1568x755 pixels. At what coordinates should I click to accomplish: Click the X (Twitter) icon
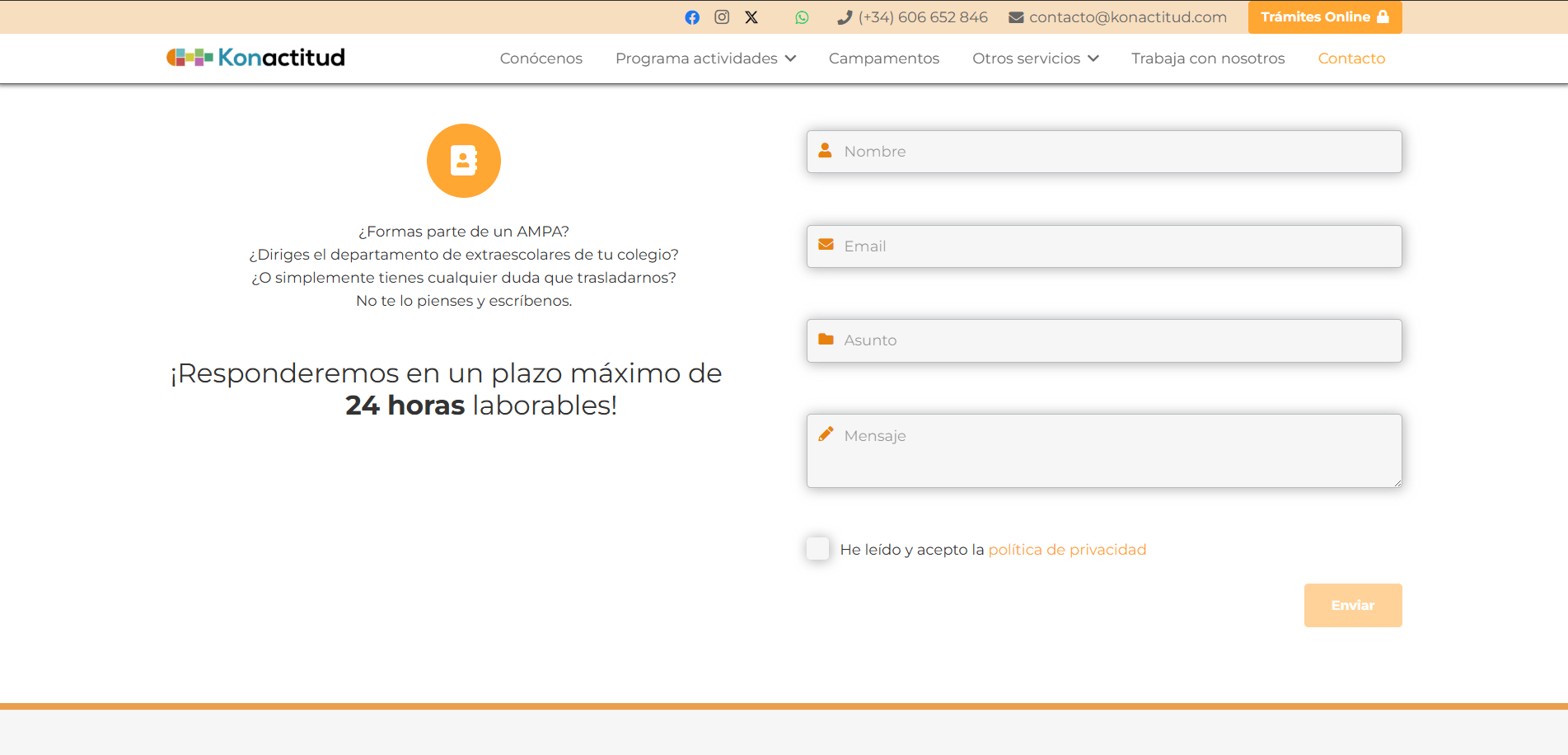point(751,17)
